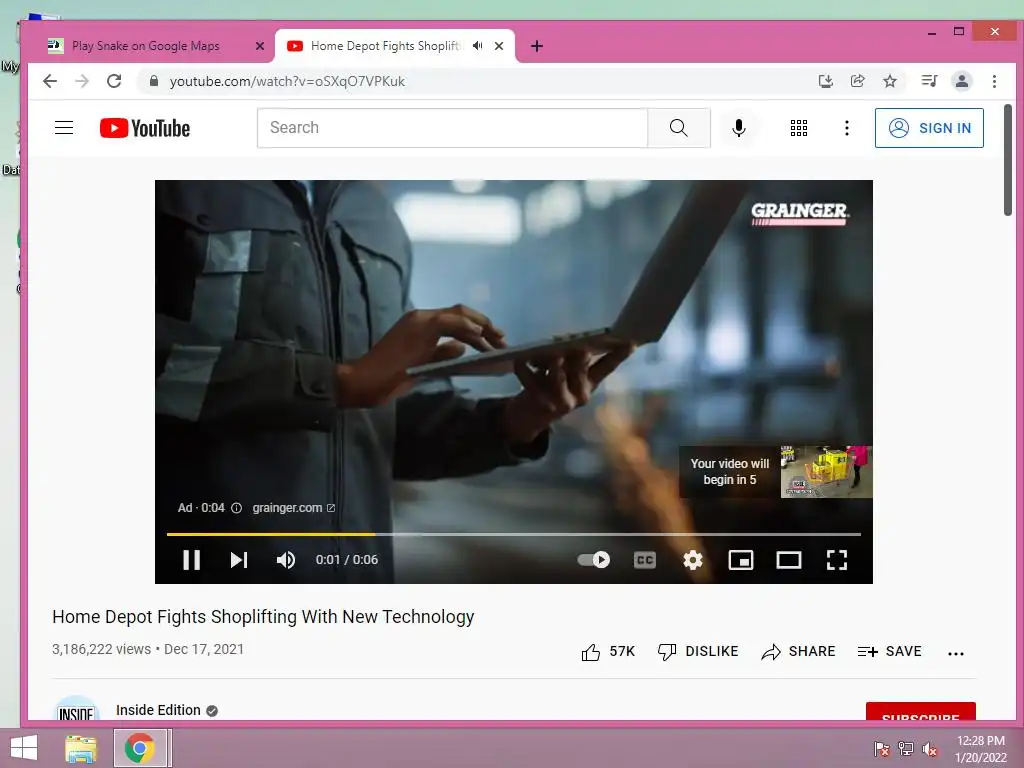Click the address bar URL

click(287, 81)
